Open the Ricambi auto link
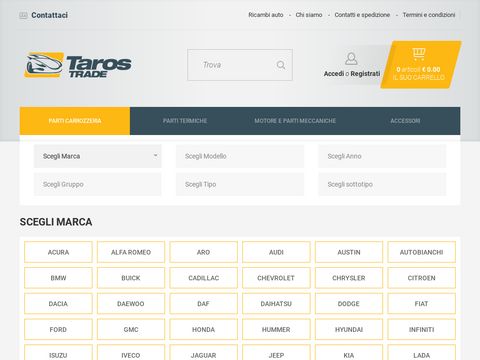Screen dimensions: 480x360 pyautogui.click(x=266, y=15)
